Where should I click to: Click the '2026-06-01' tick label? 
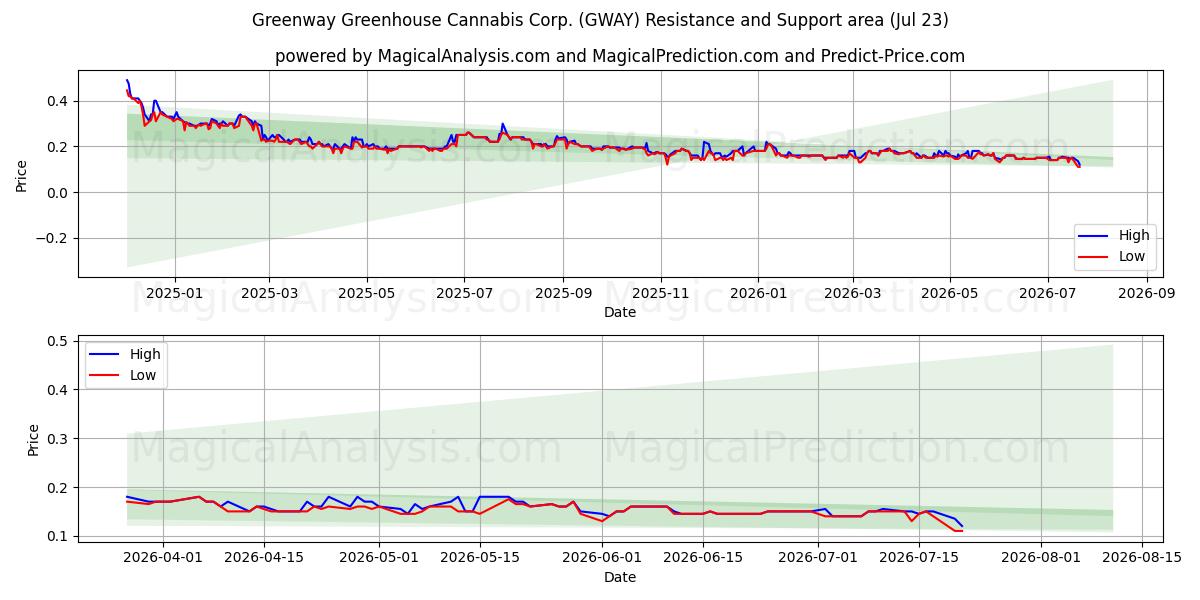click(603, 558)
